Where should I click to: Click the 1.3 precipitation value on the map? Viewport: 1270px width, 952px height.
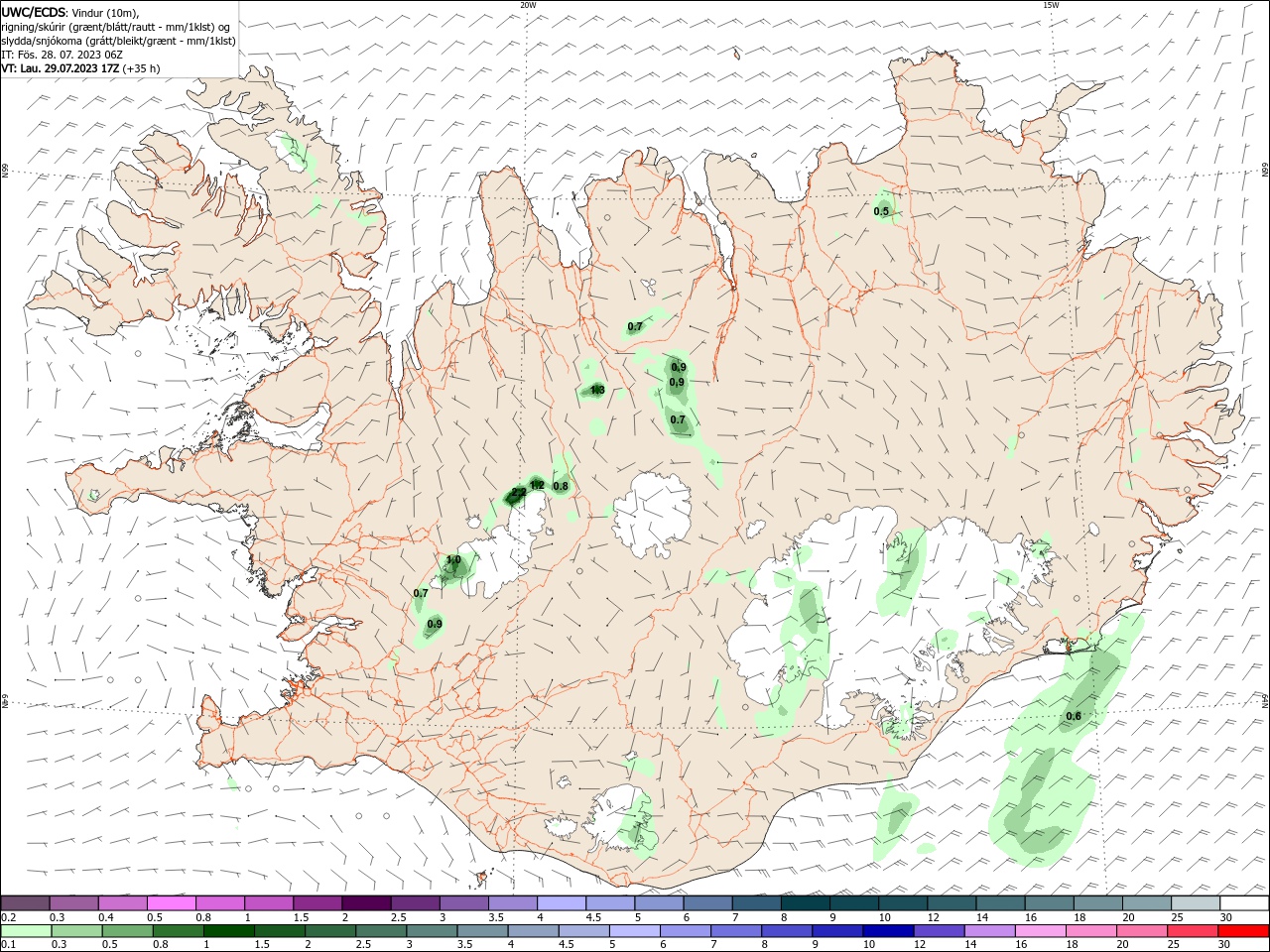click(597, 391)
